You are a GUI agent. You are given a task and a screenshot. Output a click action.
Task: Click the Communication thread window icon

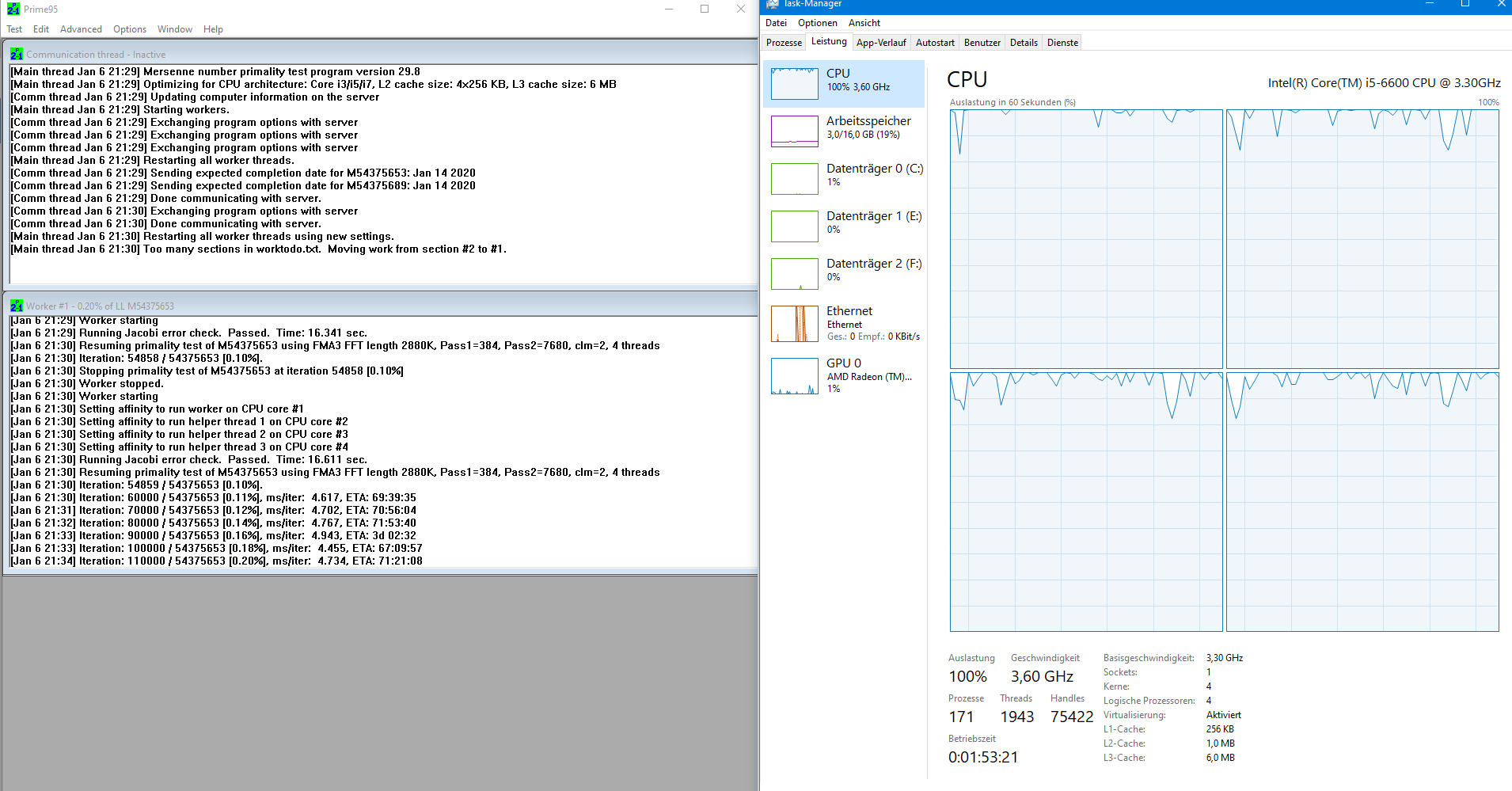click(x=17, y=54)
